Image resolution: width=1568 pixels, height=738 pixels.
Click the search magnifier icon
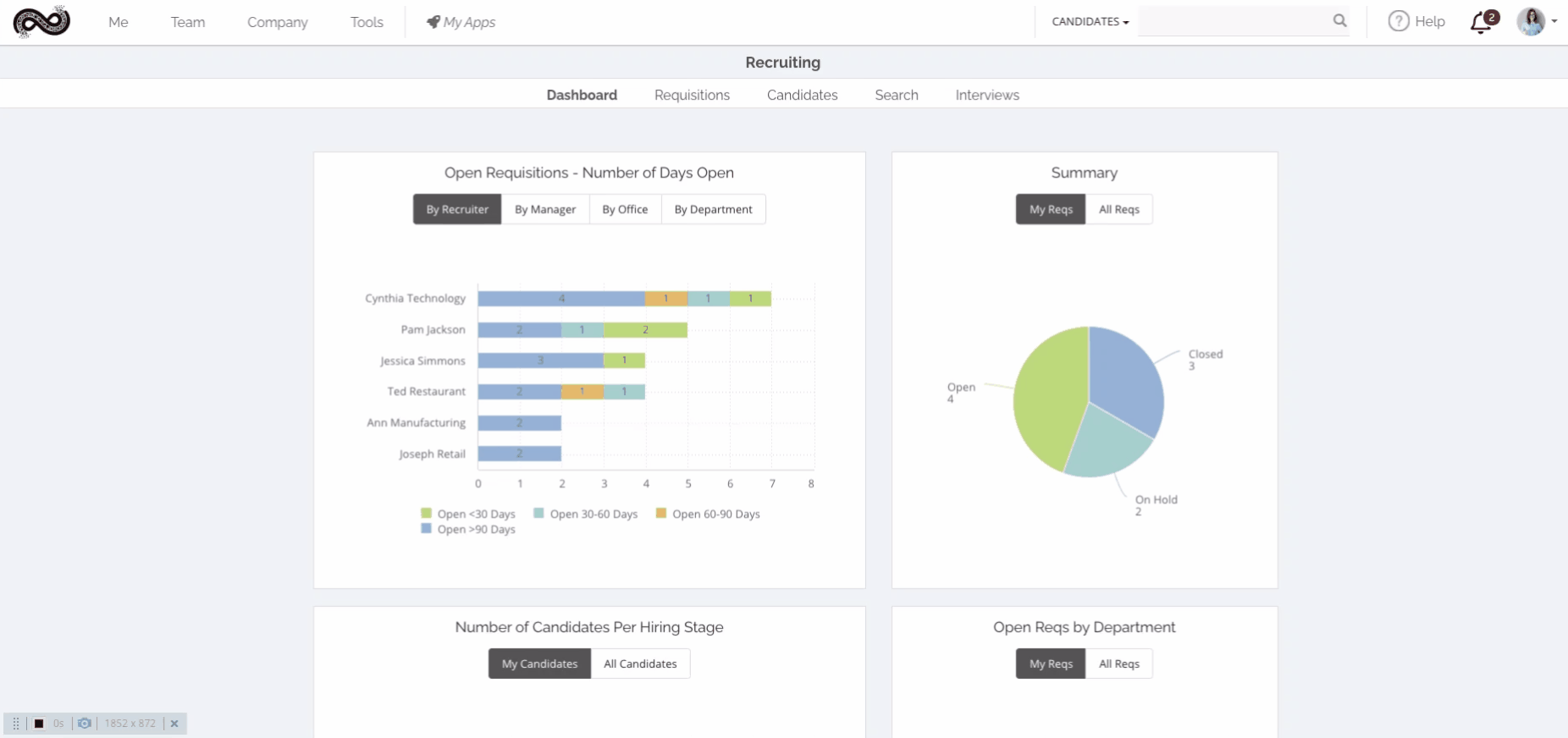[1339, 20]
